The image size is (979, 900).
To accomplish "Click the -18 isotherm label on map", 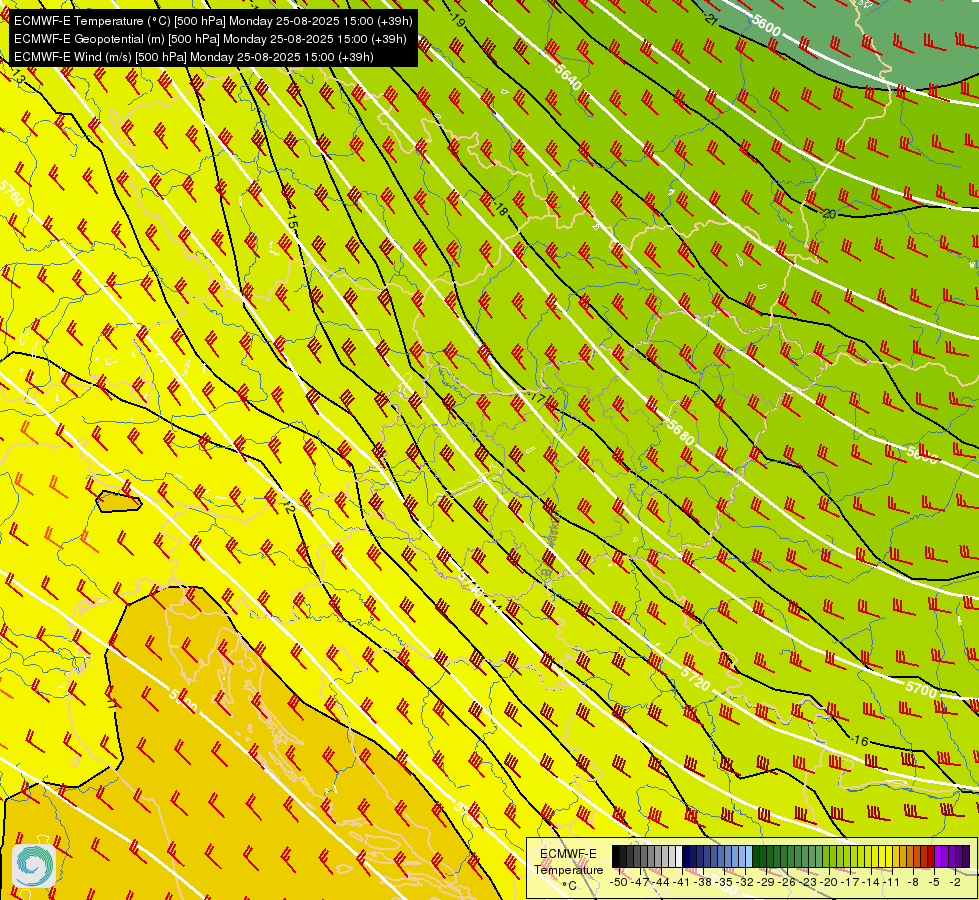I will coord(499,209).
